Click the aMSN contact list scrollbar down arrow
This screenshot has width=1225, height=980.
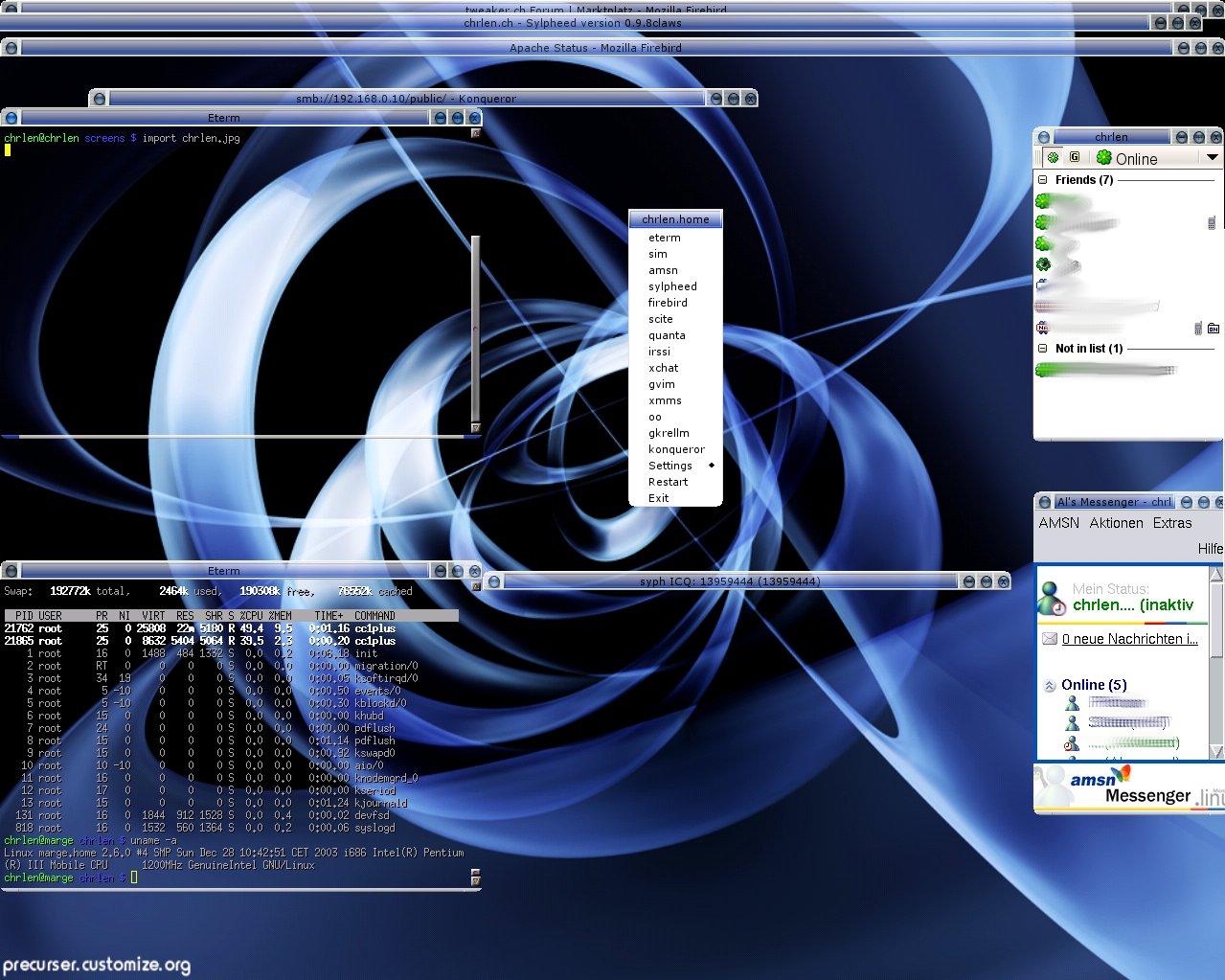1217,751
